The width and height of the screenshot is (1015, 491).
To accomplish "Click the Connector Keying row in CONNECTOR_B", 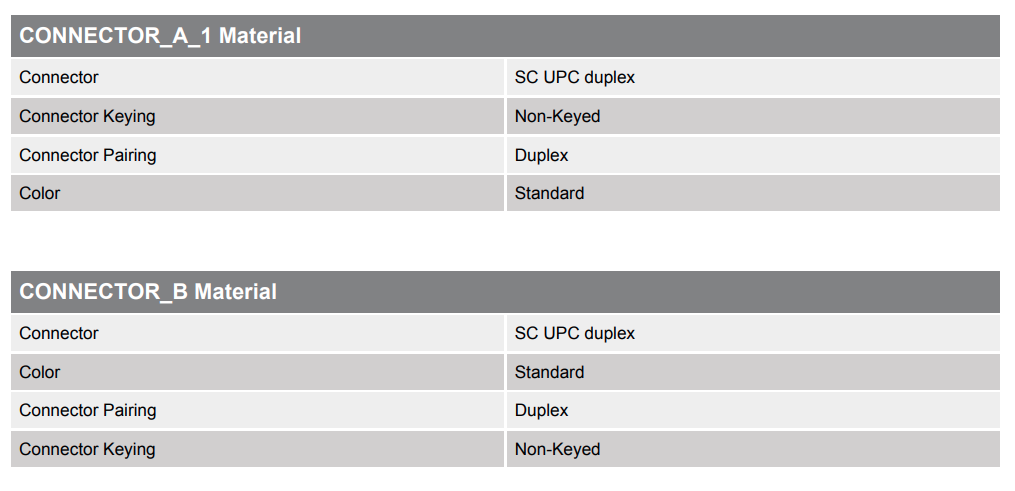I will click(505, 449).
